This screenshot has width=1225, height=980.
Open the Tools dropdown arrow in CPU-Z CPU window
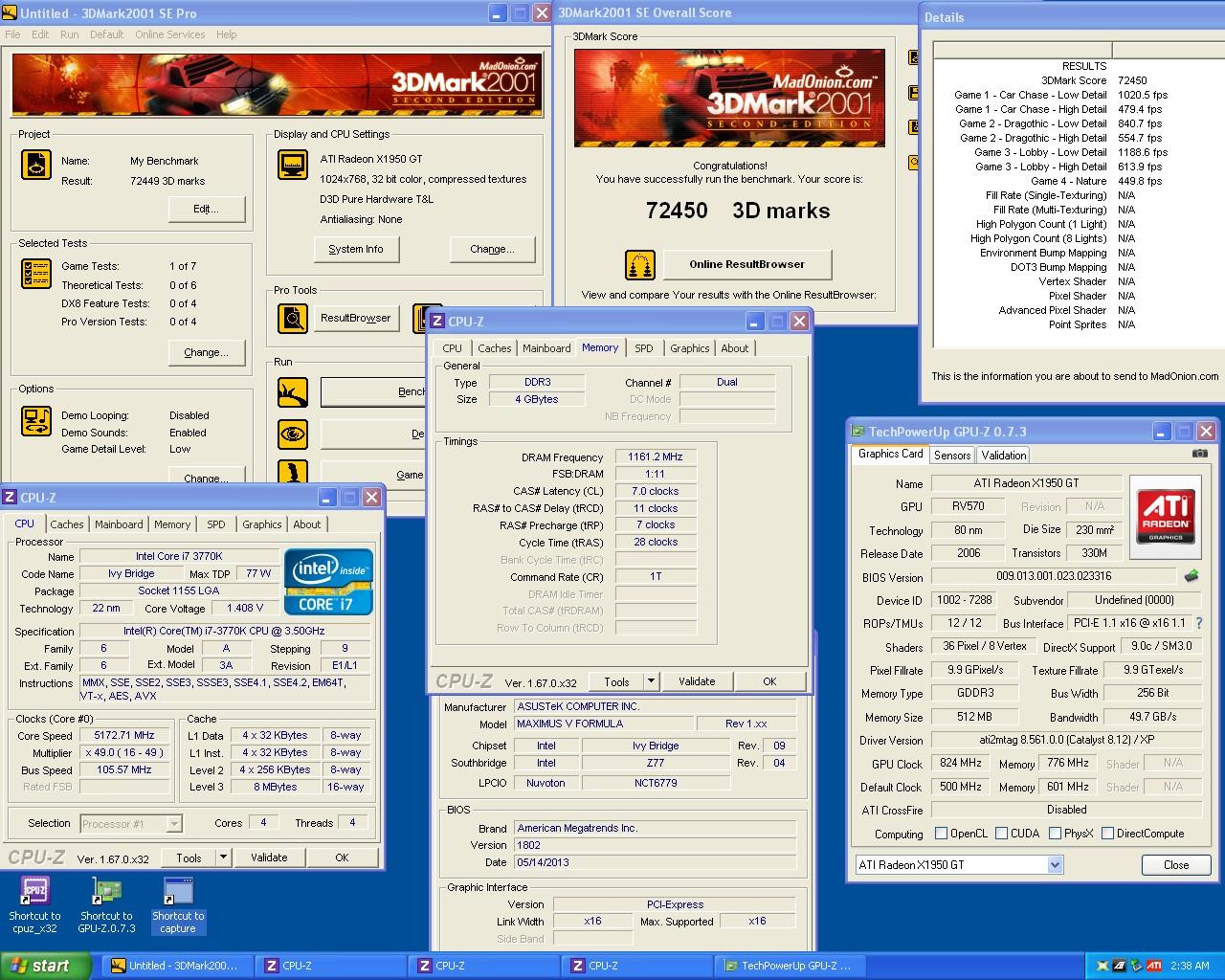tap(223, 857)
